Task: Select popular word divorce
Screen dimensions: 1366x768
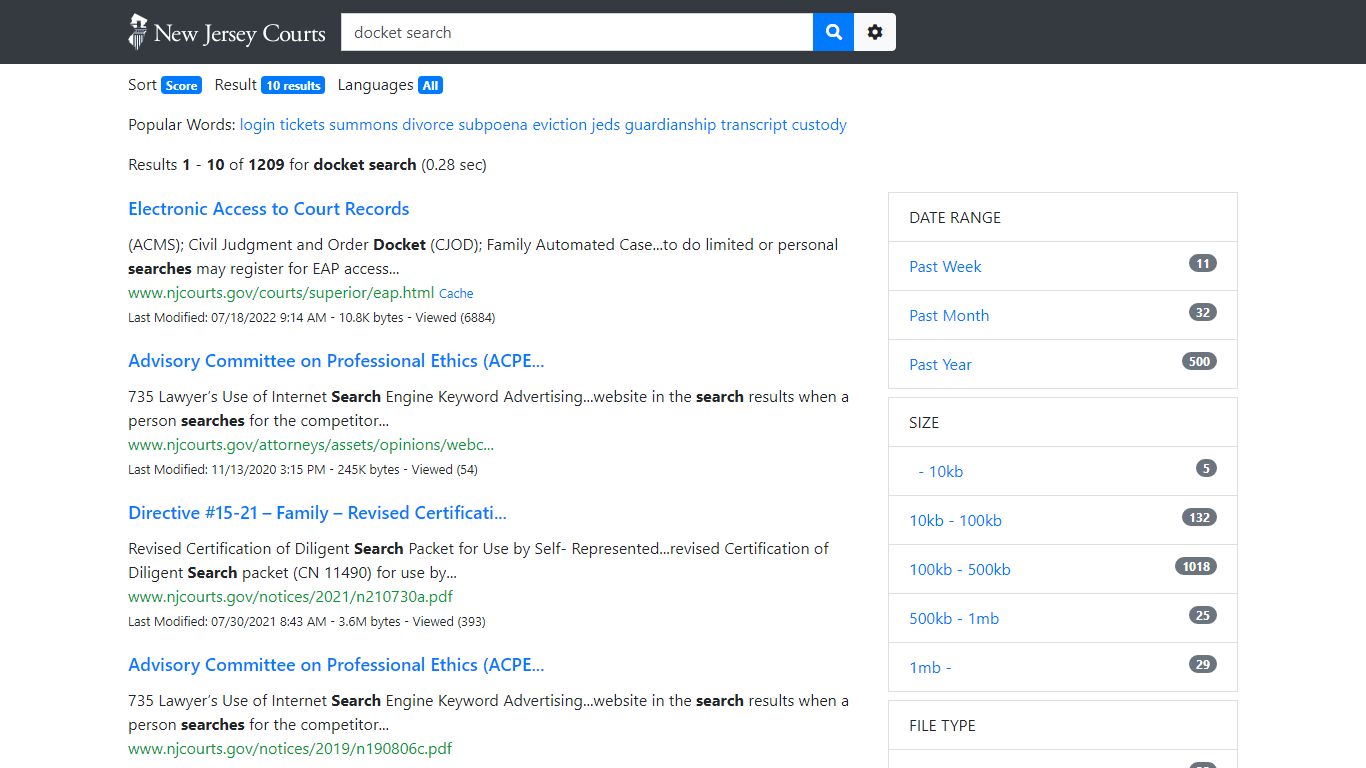Action: click(x=428, y=125)
